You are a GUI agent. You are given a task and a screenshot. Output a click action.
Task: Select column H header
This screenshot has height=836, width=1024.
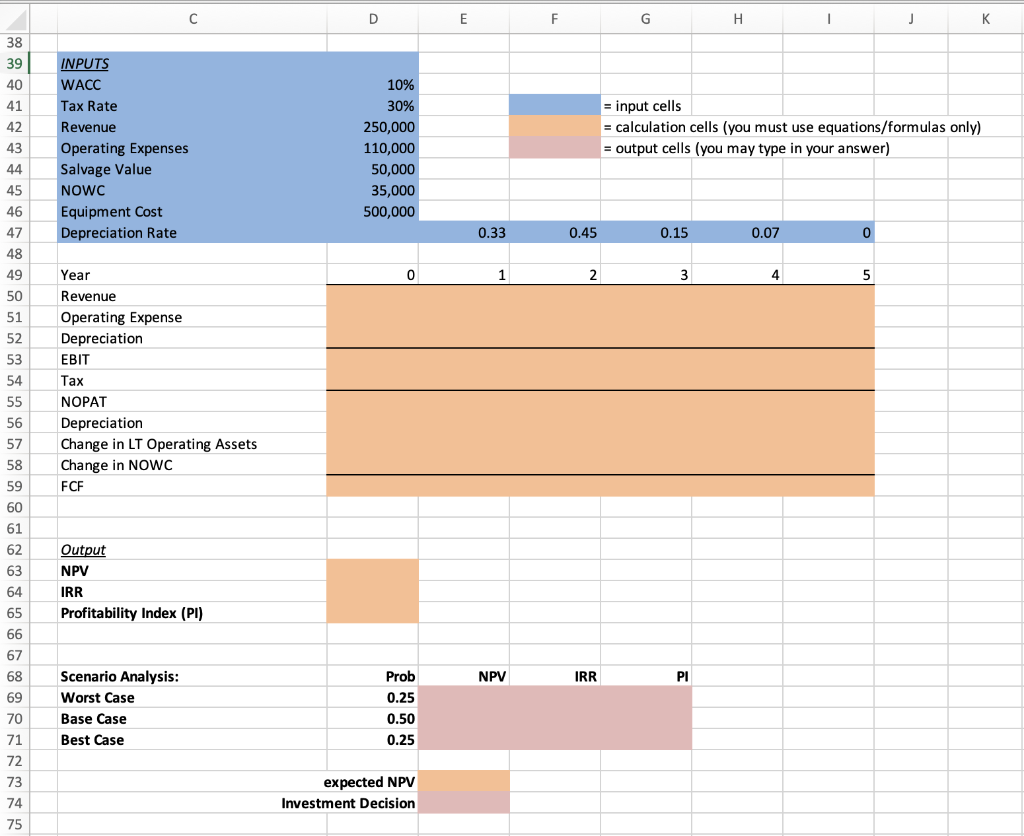click(737, 19)
